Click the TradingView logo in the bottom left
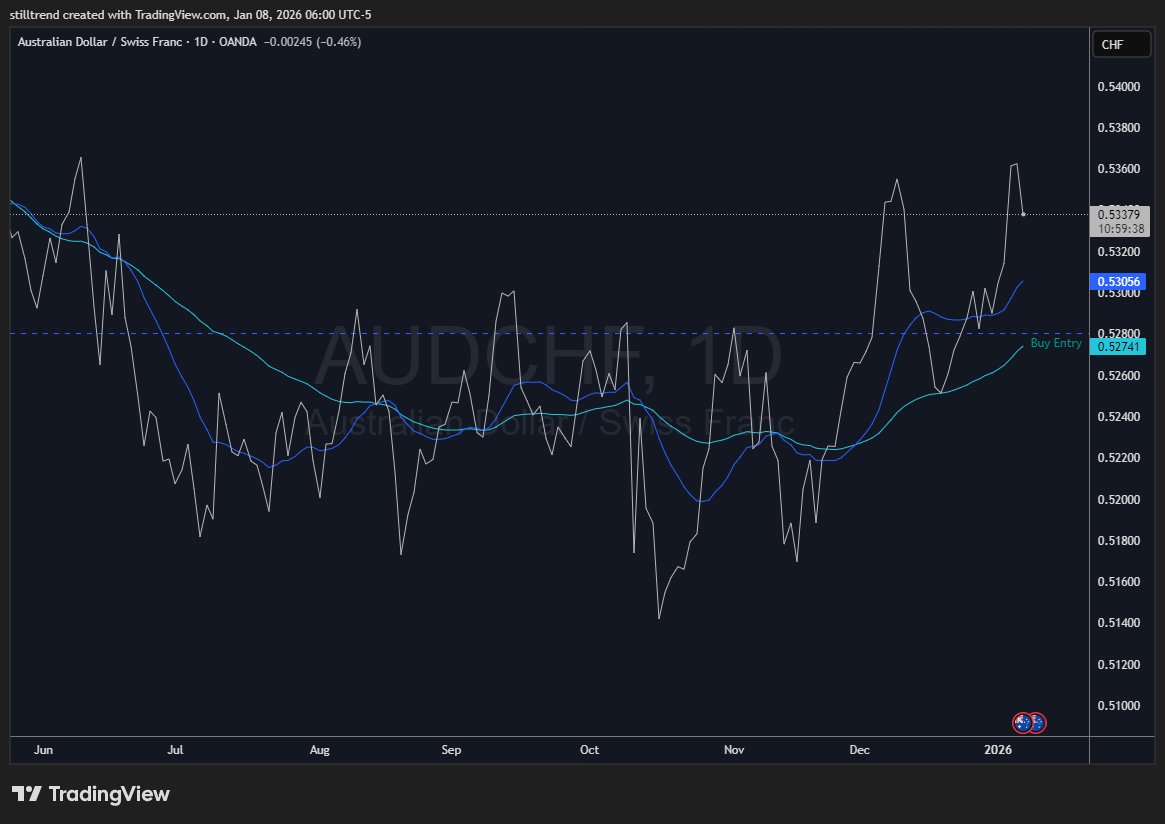 click(90, 793)
